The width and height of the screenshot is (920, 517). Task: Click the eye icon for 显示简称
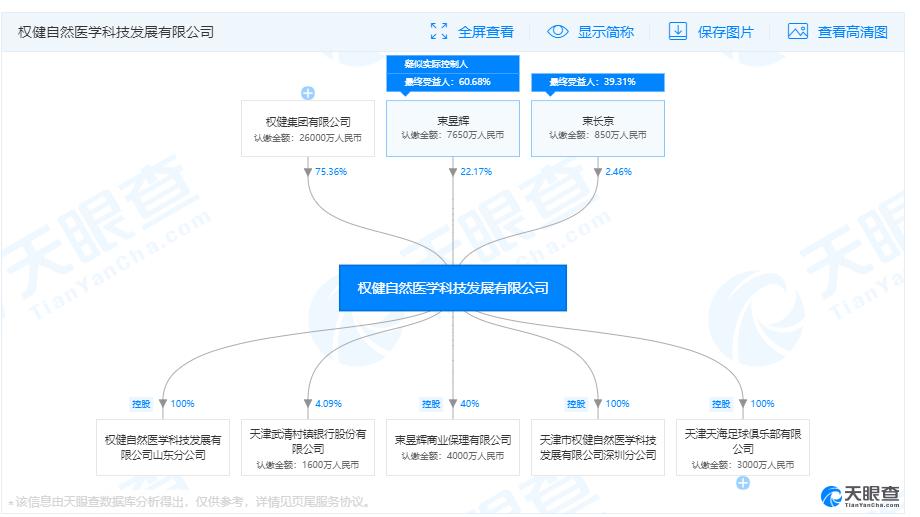[x=557, y=31]
